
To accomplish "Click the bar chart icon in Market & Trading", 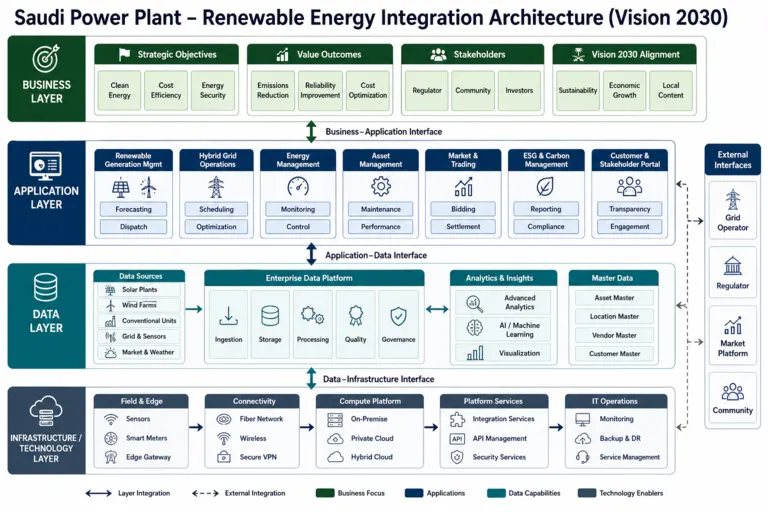I will tap(463, 187).
